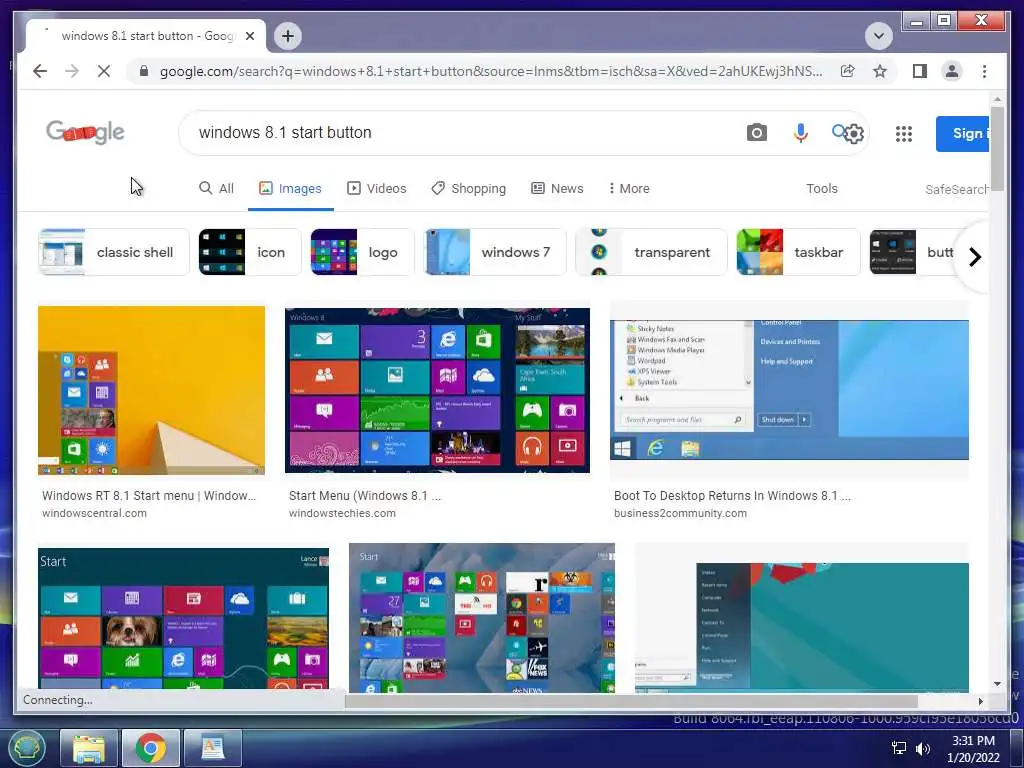1024x768 pixels.
Task: Click the horizontal scrollbar thumb
Action: pos(631,701)
